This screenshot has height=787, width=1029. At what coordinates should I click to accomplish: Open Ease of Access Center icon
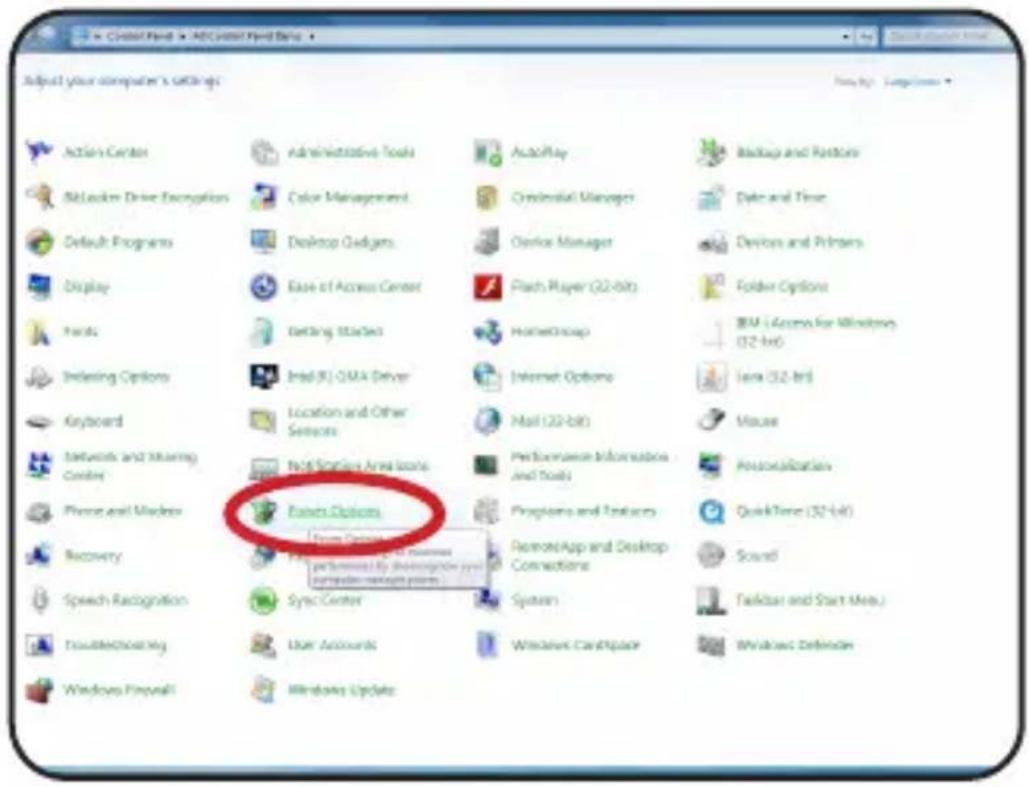tap(264, 287)
